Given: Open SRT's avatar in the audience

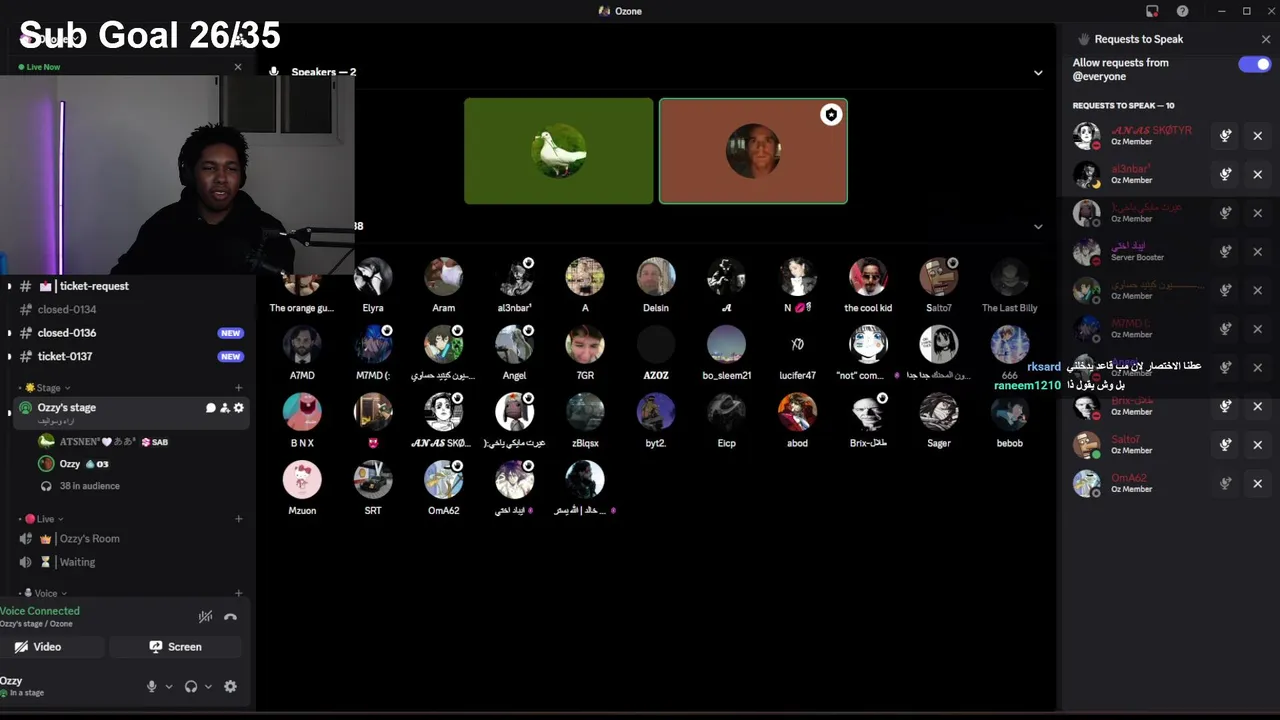Looking at the screenshot, I should tap(373, 480).
